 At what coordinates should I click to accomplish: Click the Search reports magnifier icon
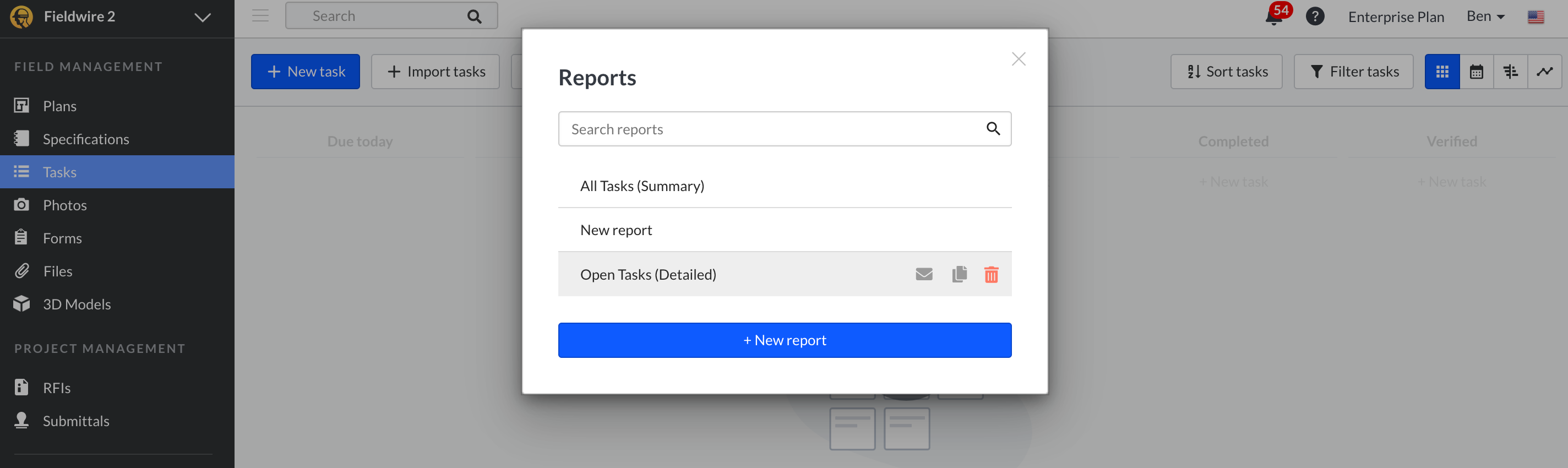click(x=993, y=129)
